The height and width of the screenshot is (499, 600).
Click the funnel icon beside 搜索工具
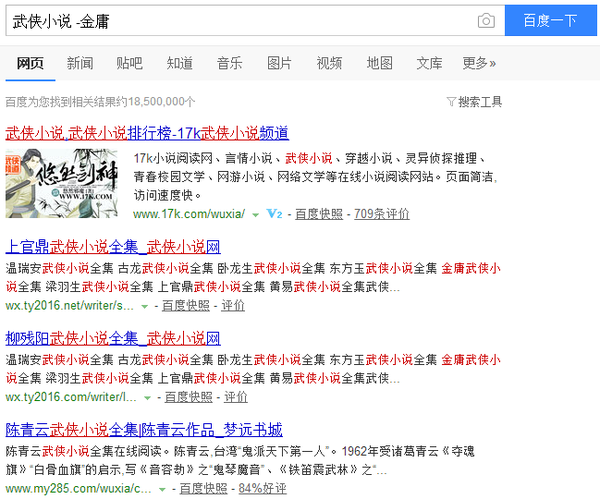(451, 102)
